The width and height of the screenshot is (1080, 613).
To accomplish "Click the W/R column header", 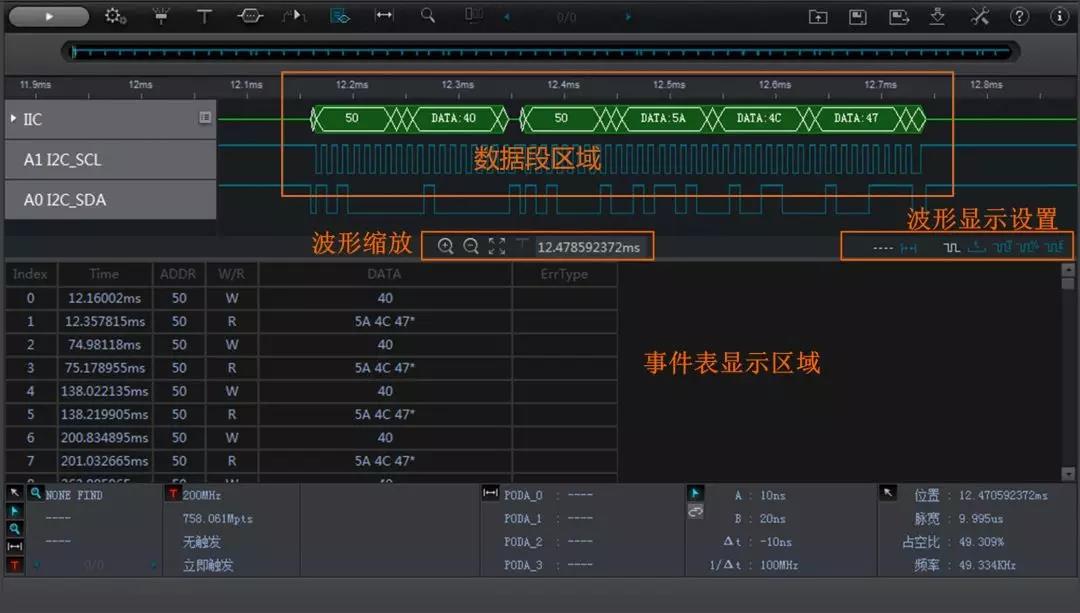I will (x=231, y=274).
